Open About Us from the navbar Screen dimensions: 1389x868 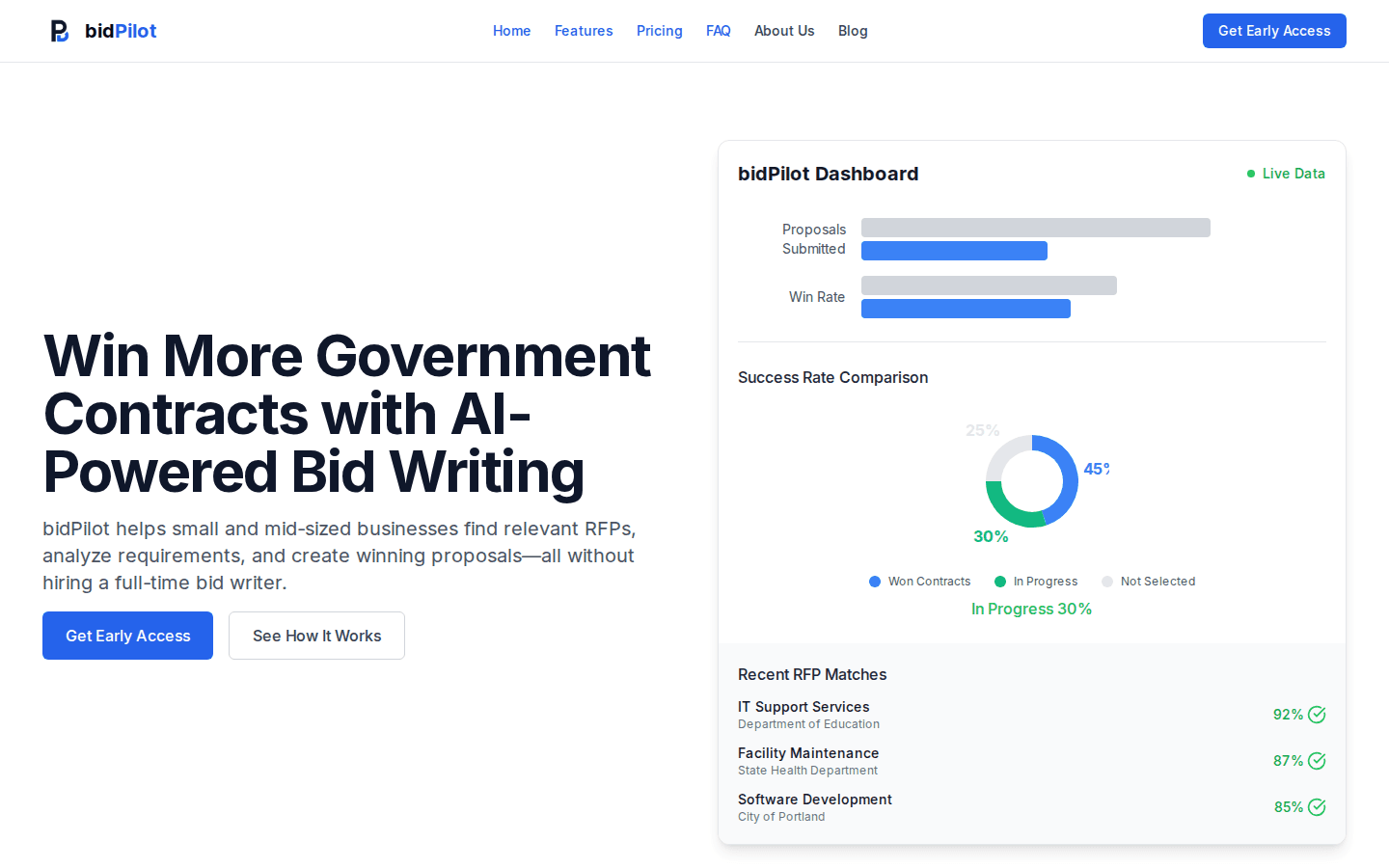point(784,31)
